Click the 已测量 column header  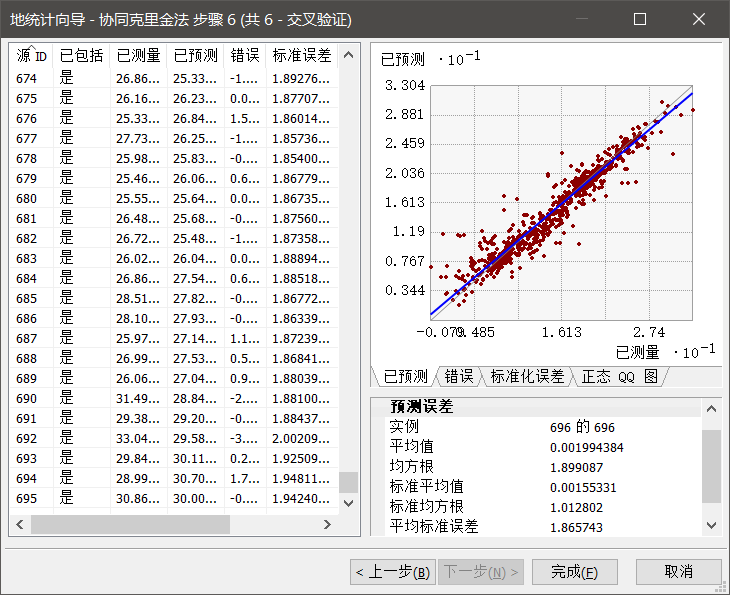click(138, 55)
